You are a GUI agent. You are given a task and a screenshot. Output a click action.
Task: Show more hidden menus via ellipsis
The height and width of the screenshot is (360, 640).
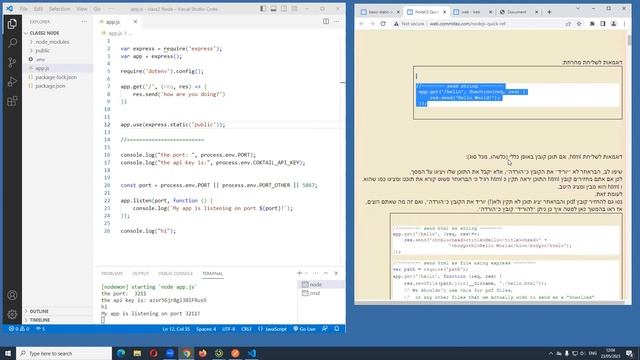coord(111,9)
